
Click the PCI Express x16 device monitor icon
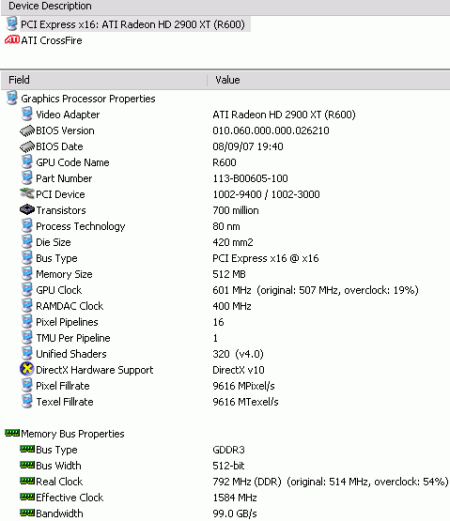(x=12, y=24)
